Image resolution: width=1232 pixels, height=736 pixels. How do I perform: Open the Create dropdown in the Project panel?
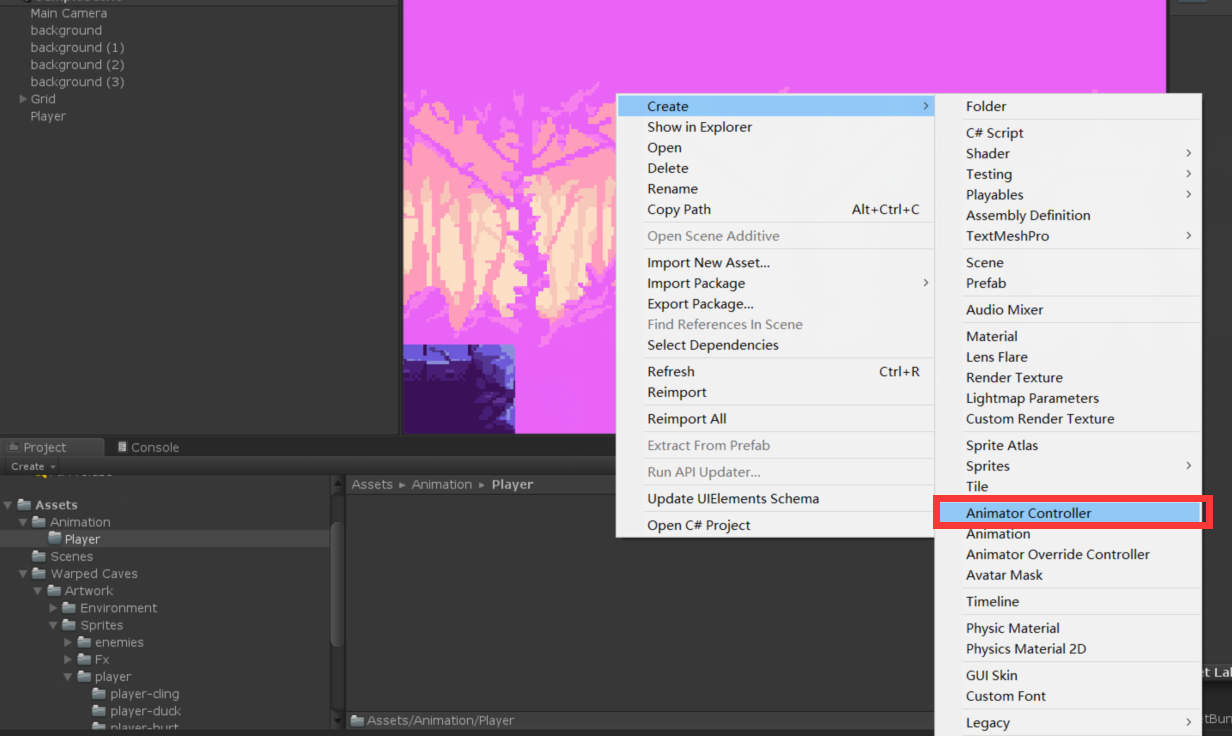(x=31, y=466)
